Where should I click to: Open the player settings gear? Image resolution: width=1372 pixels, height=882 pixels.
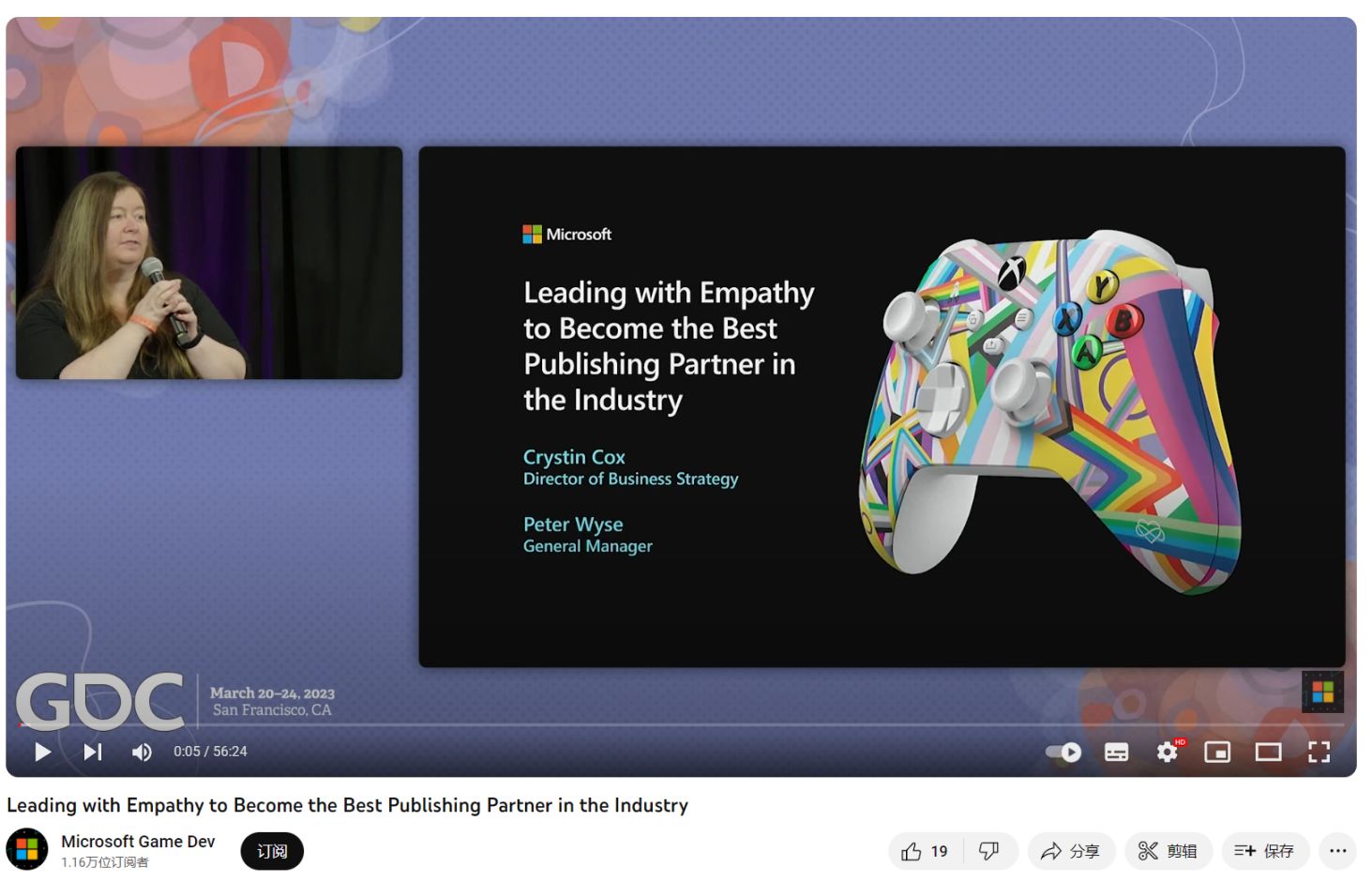[x=1168, y=752]
